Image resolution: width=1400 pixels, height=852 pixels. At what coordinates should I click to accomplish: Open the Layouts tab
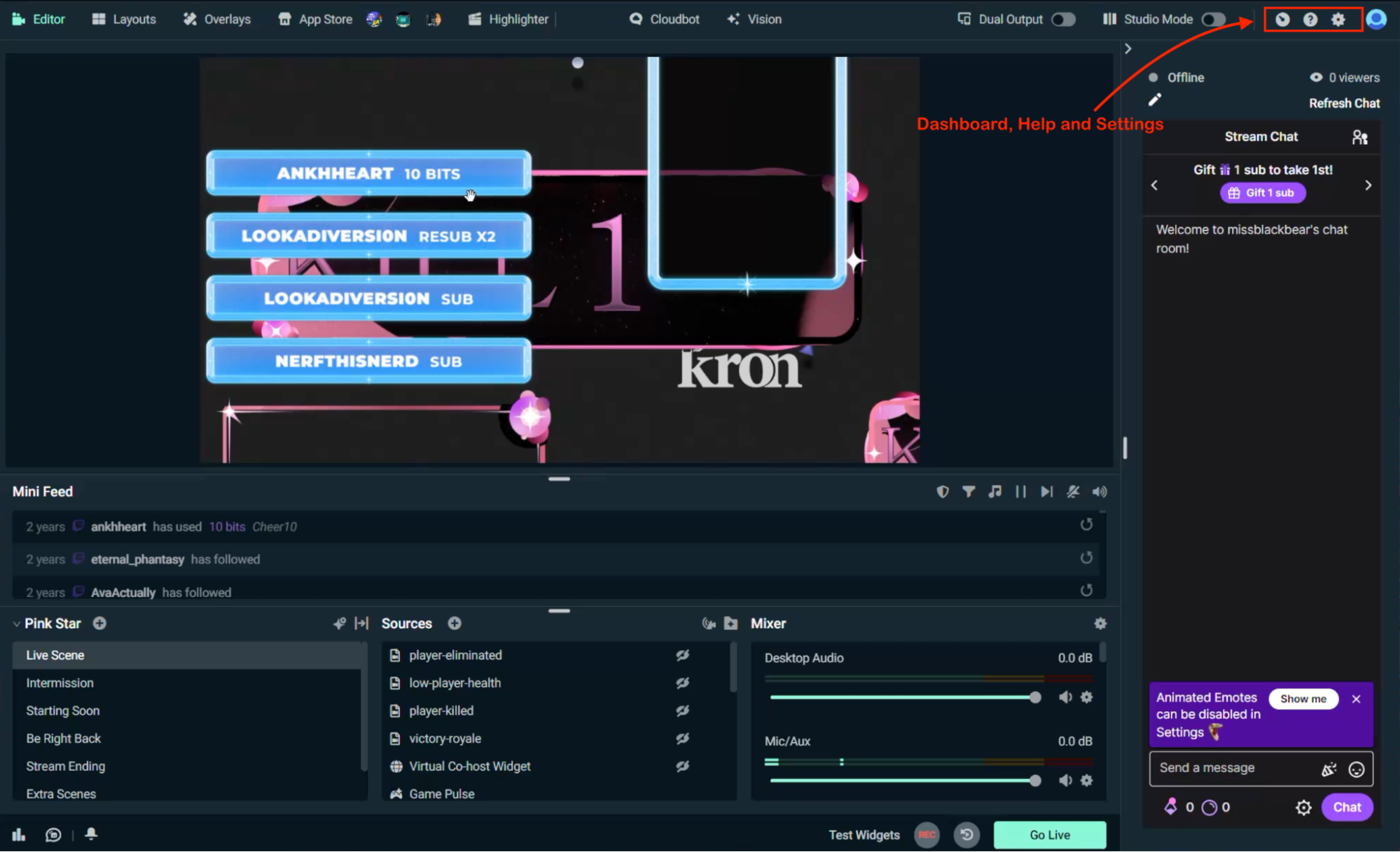click(124, 20)
